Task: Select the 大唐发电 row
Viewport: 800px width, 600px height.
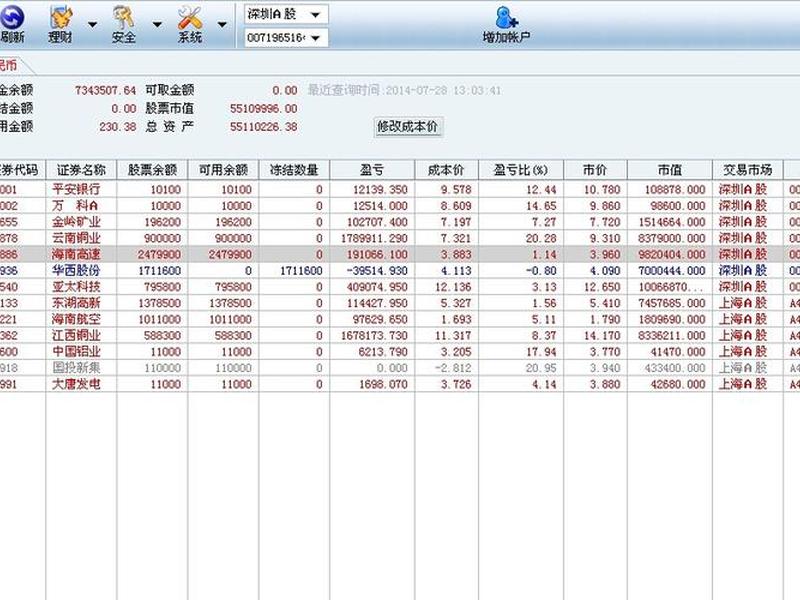Action: coord(400,384)
